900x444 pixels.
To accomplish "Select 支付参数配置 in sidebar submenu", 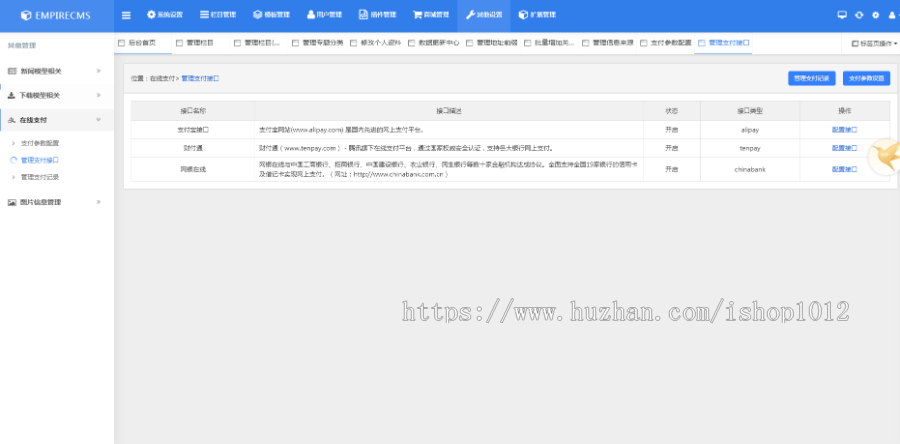I will point(40,143).
